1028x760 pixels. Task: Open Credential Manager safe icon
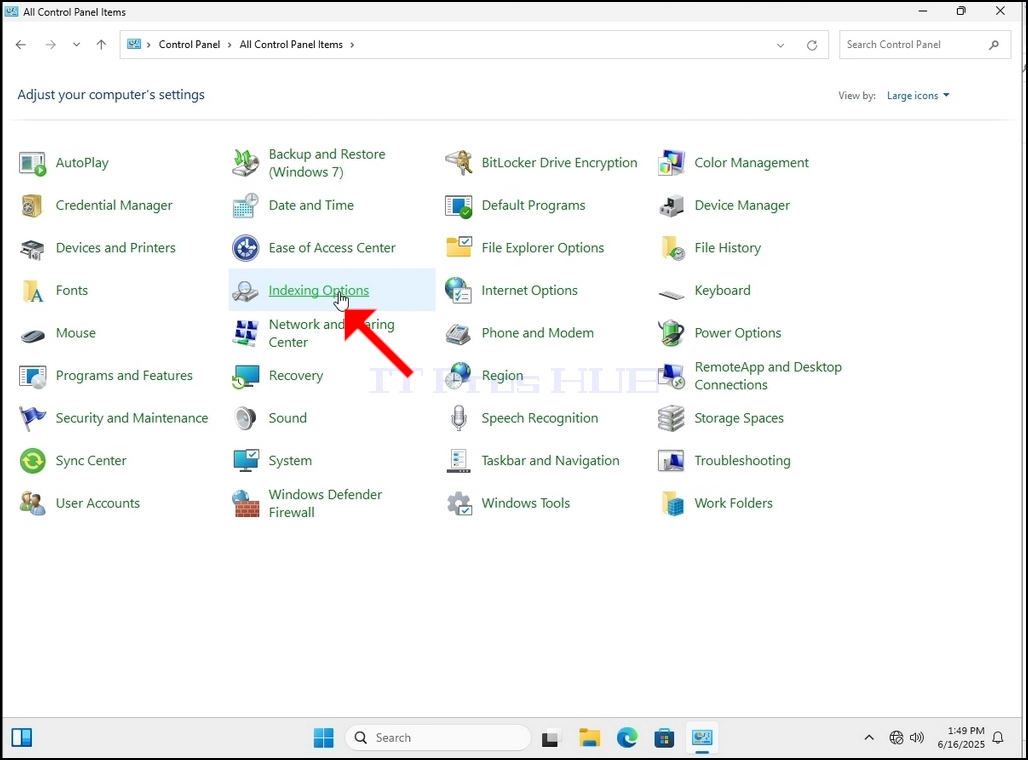[32, 206]
